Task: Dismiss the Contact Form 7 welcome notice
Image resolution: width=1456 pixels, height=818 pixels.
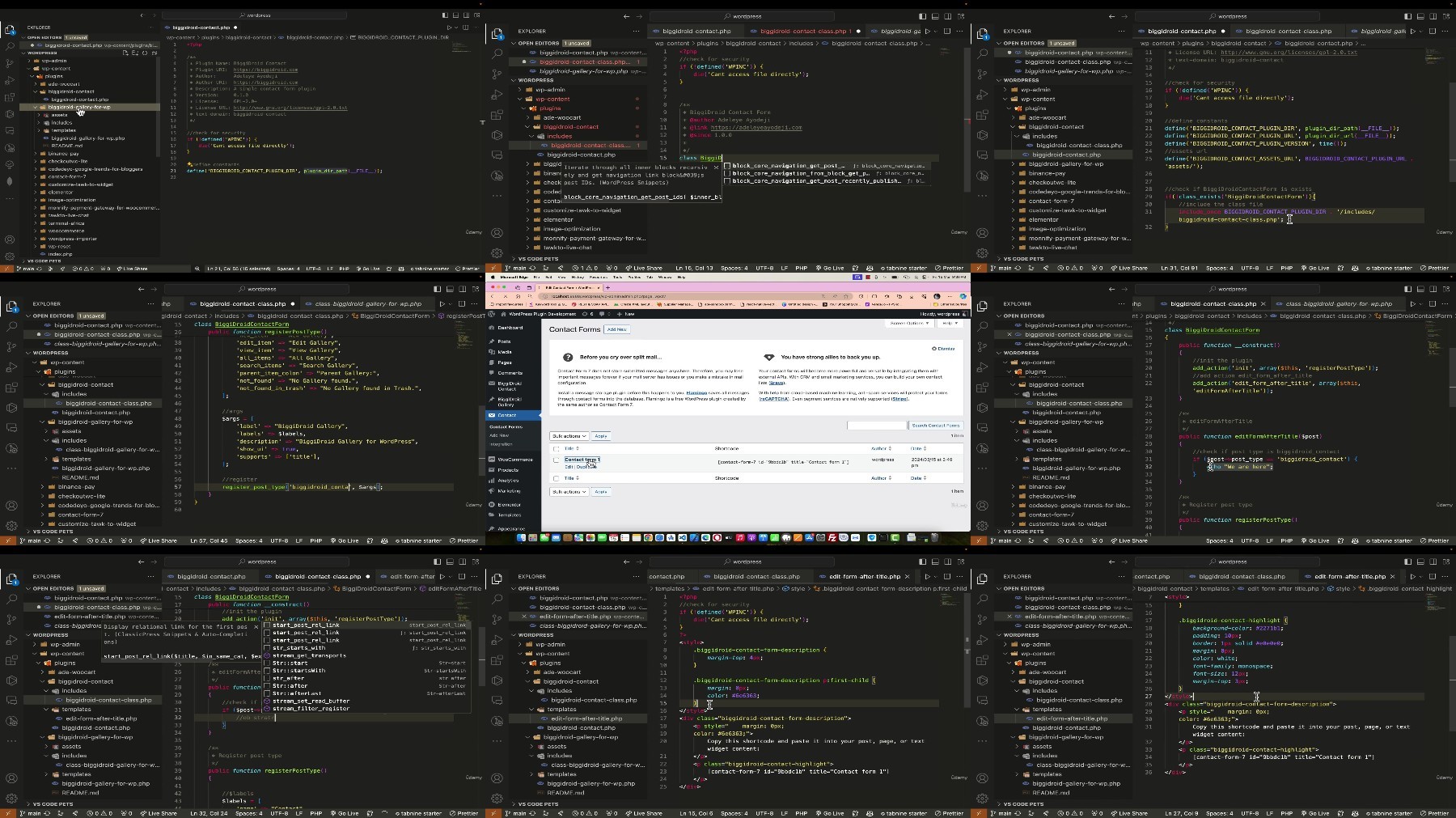Action: tap(943, 349)
